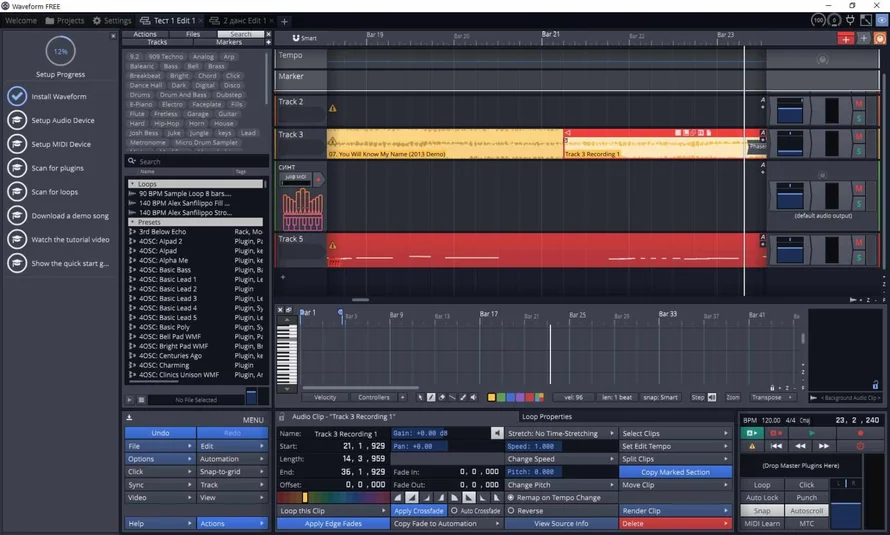890x535 pixels.
Task: Click the Setup Audio Device graduation-cap icon
Action: 16,120
